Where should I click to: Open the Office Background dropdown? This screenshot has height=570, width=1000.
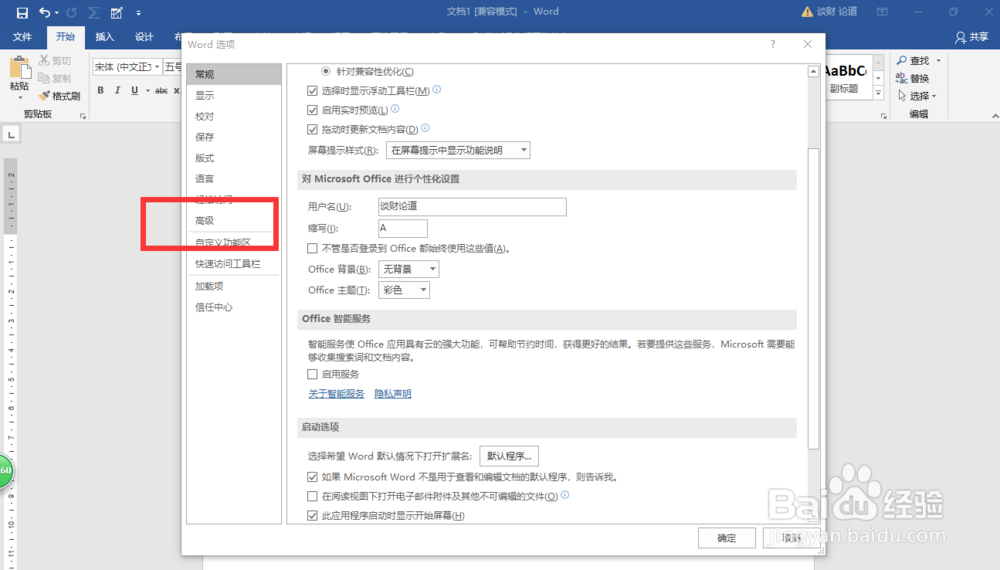(x=408, y=269)
